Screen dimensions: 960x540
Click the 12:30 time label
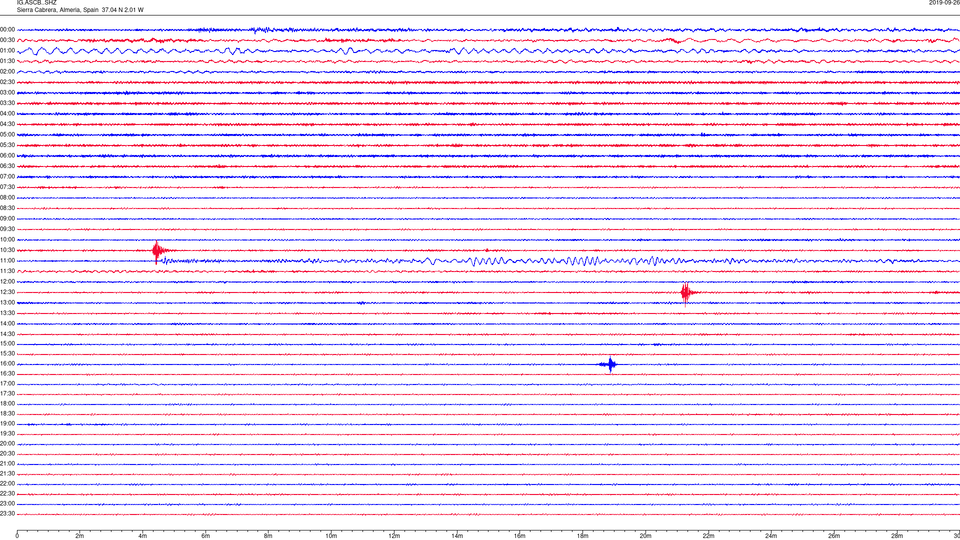coord(7,292)
